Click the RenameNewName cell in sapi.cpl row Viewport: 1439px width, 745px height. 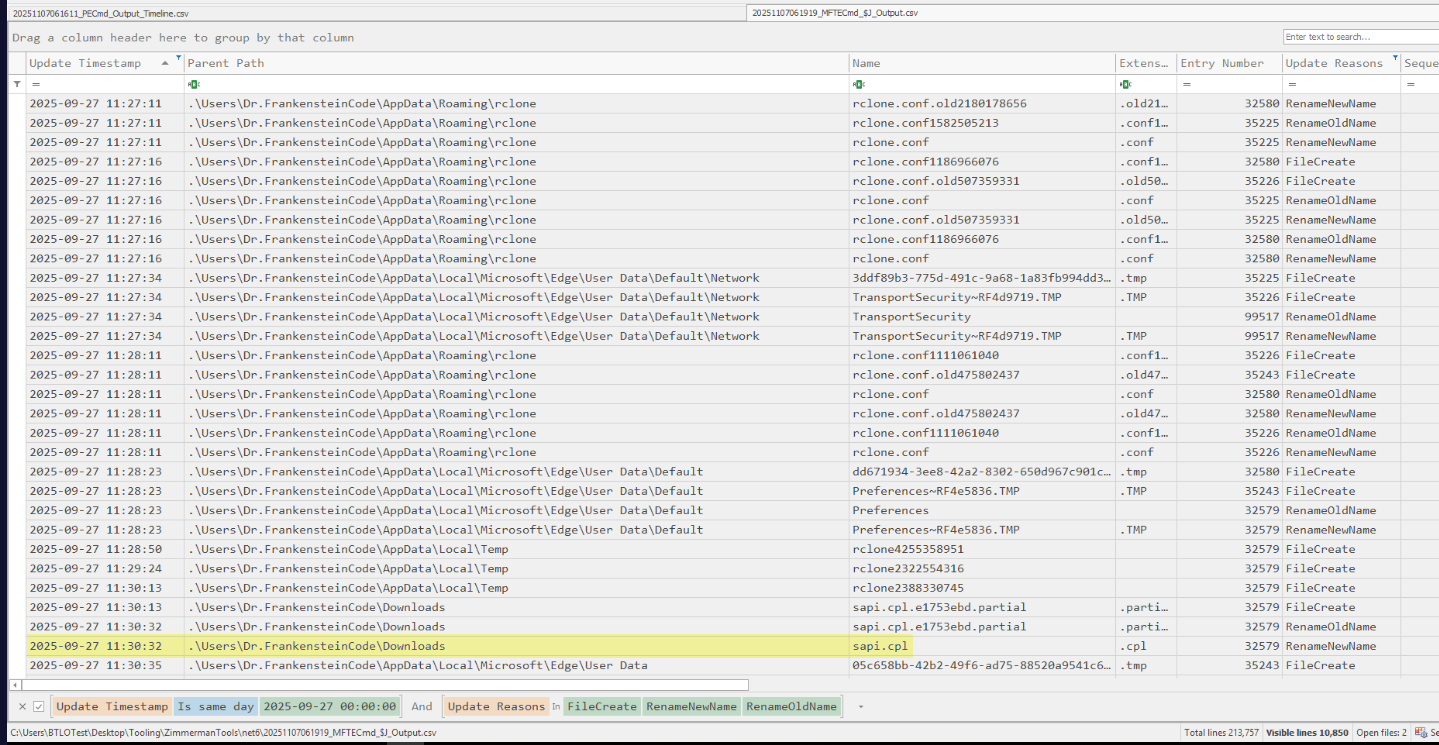click(x=1341, y=646)
